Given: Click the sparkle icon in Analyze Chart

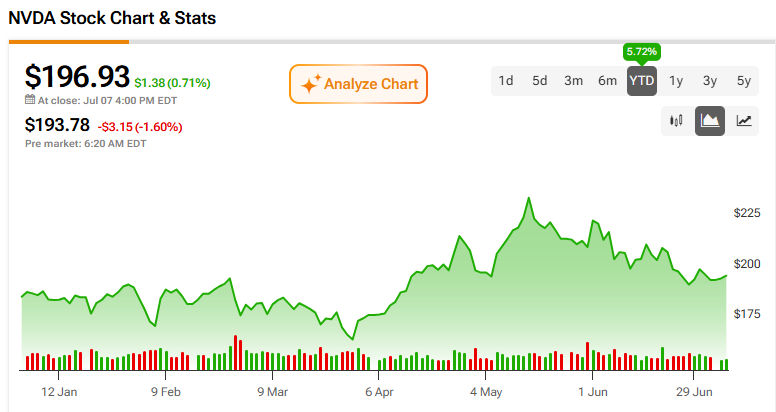Looking at the screenshot, I should click(x=310, y=84).
